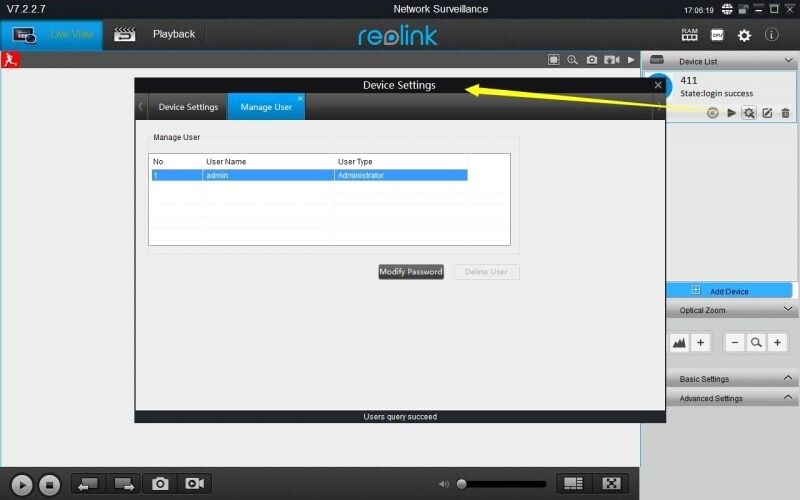Collapse the Device List panel
Image resolution: width=800 pixels, height=500 pixels.
click(789, 61)
